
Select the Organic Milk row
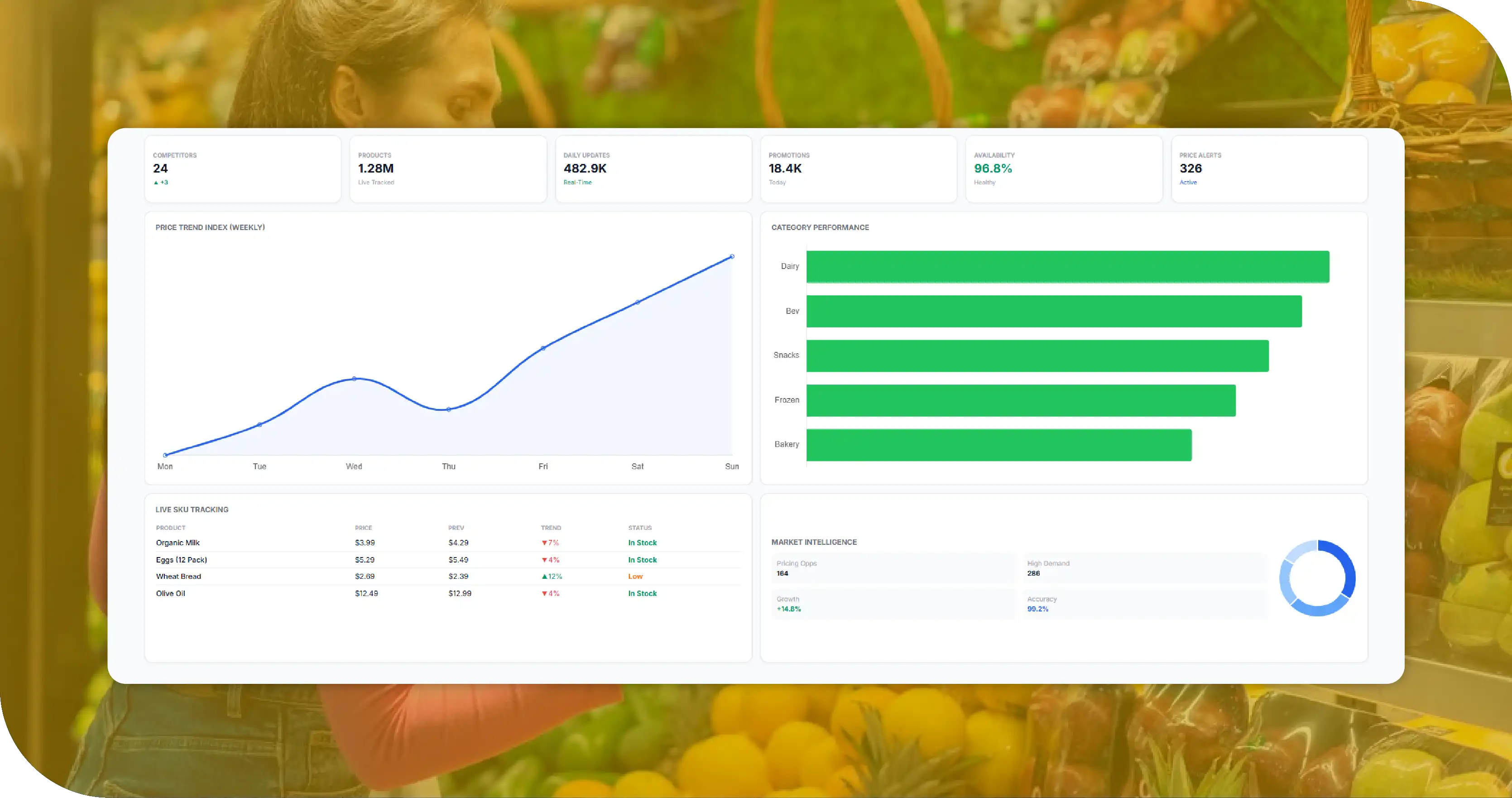pyautogui.click(x=448, y=543)
